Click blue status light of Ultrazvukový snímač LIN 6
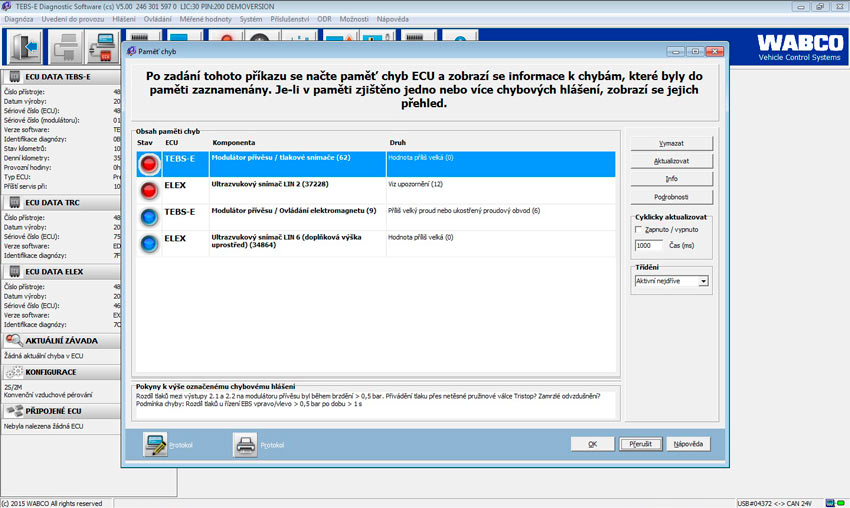The height and width of the screenshot is (508, 850). click(149, 243)
